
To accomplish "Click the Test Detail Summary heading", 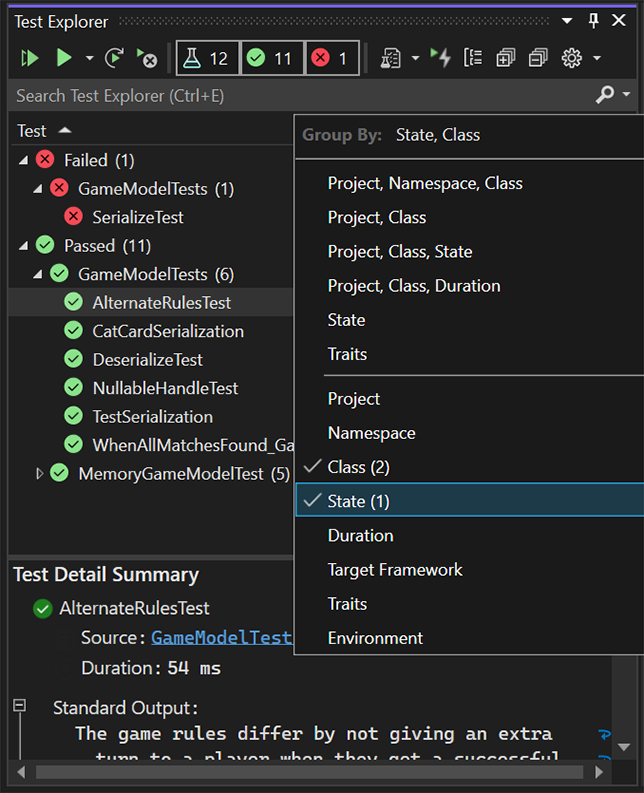I will (106, 575).
